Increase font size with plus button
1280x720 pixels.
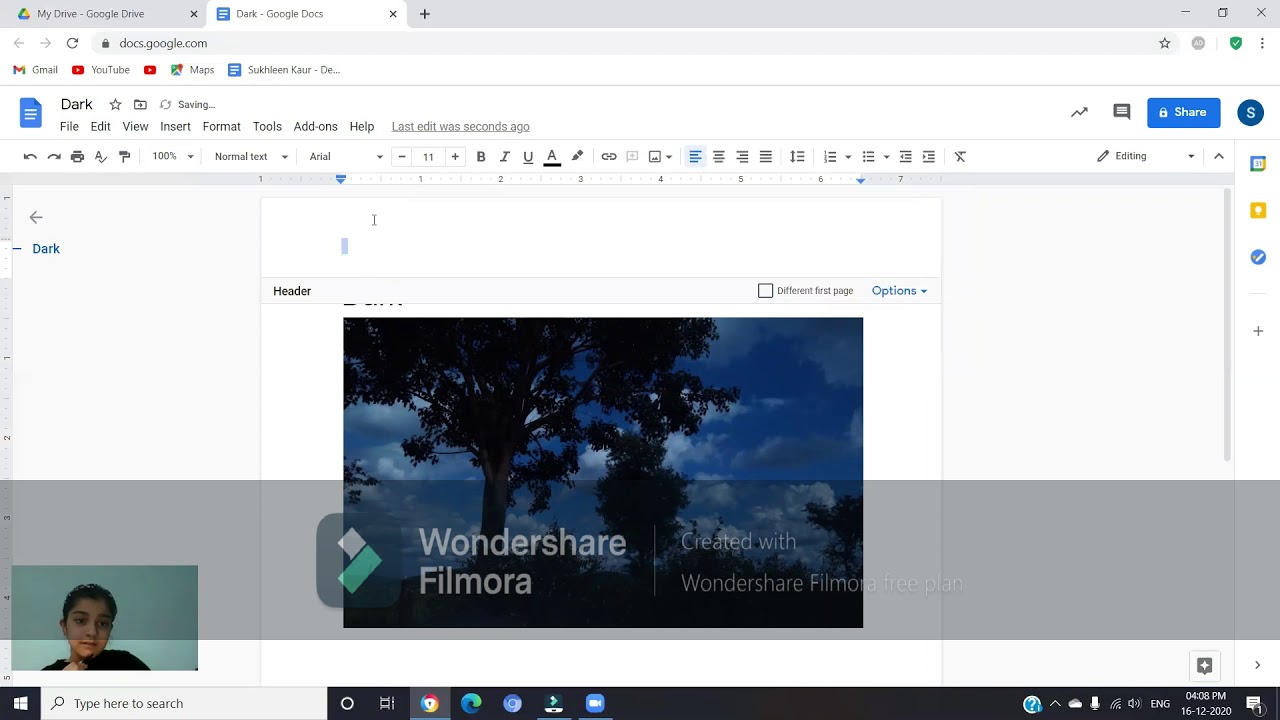(455, 156)
